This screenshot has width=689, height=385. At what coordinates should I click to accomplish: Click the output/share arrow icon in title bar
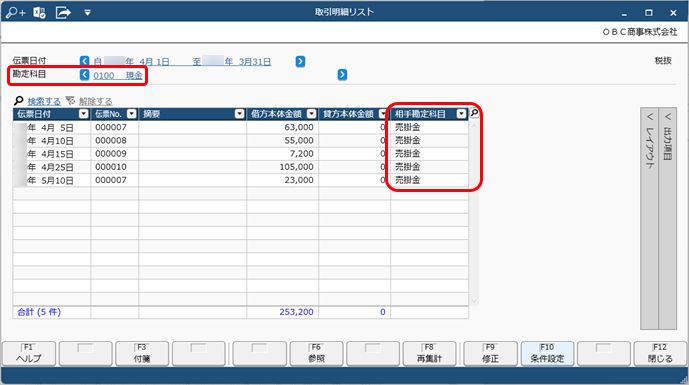[x=63, y=12]
